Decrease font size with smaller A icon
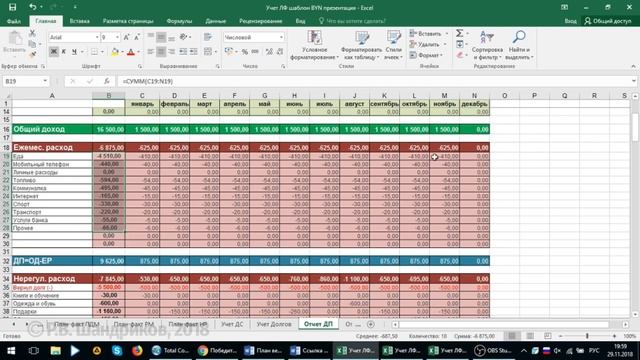This screenshot has height=360, width=640. (137, 37)
